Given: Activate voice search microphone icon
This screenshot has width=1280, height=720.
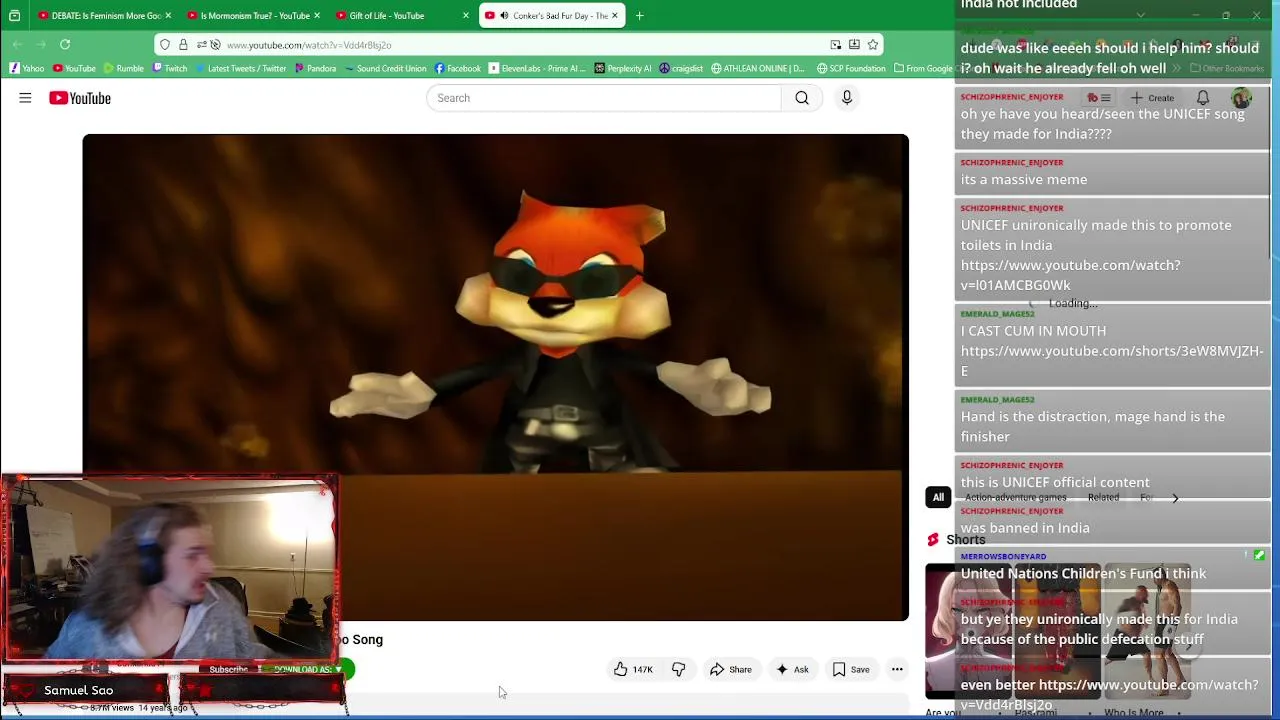Looking at the screenshot, I should pos(846,98).
